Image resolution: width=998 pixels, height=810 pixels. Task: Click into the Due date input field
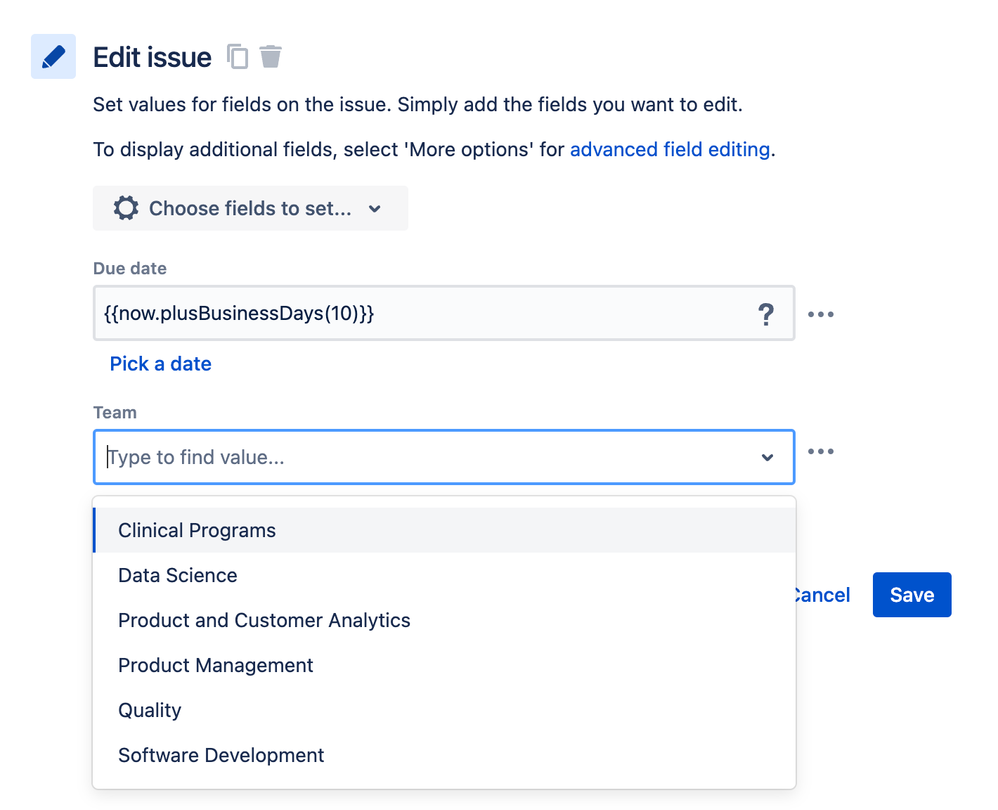click(x=420, y=314)
